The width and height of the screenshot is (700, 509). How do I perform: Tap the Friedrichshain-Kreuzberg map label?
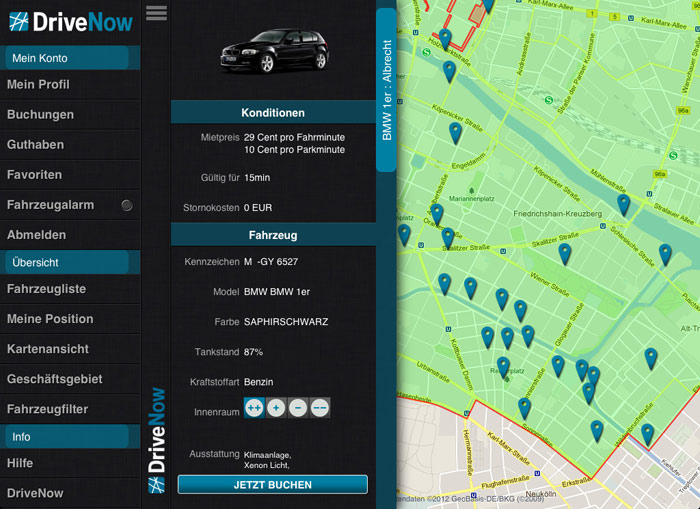(558, 214)
